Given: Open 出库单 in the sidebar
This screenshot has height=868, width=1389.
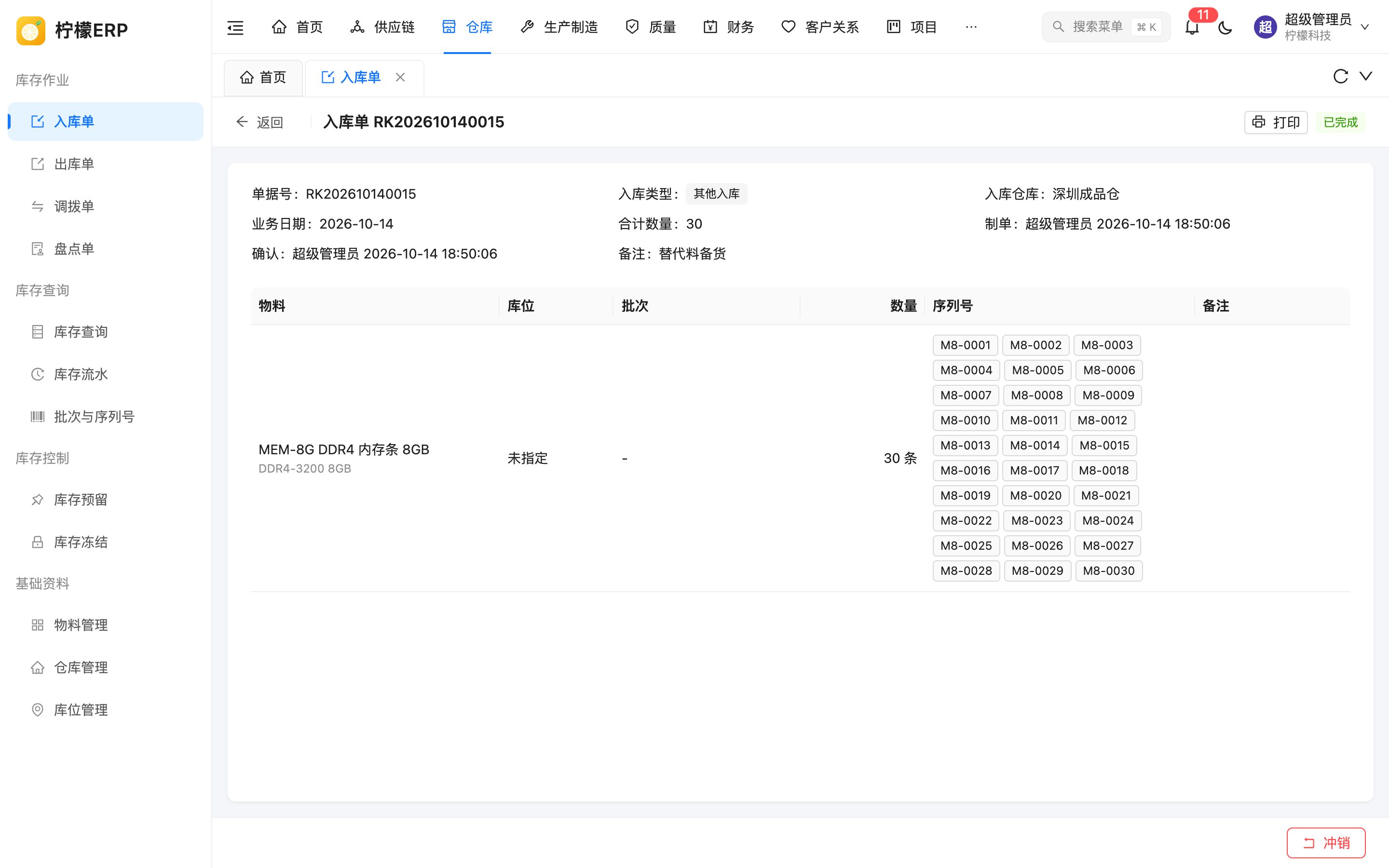Looking at the screenshot, I should pyautogui.click(x=106, y=164).
